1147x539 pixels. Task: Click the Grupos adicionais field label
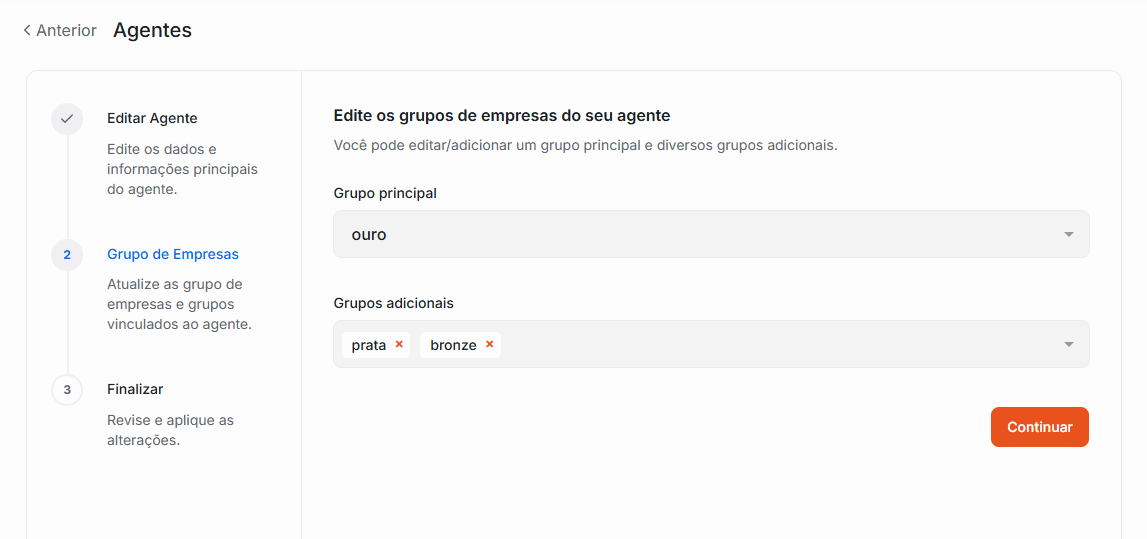tap(393, 303)
